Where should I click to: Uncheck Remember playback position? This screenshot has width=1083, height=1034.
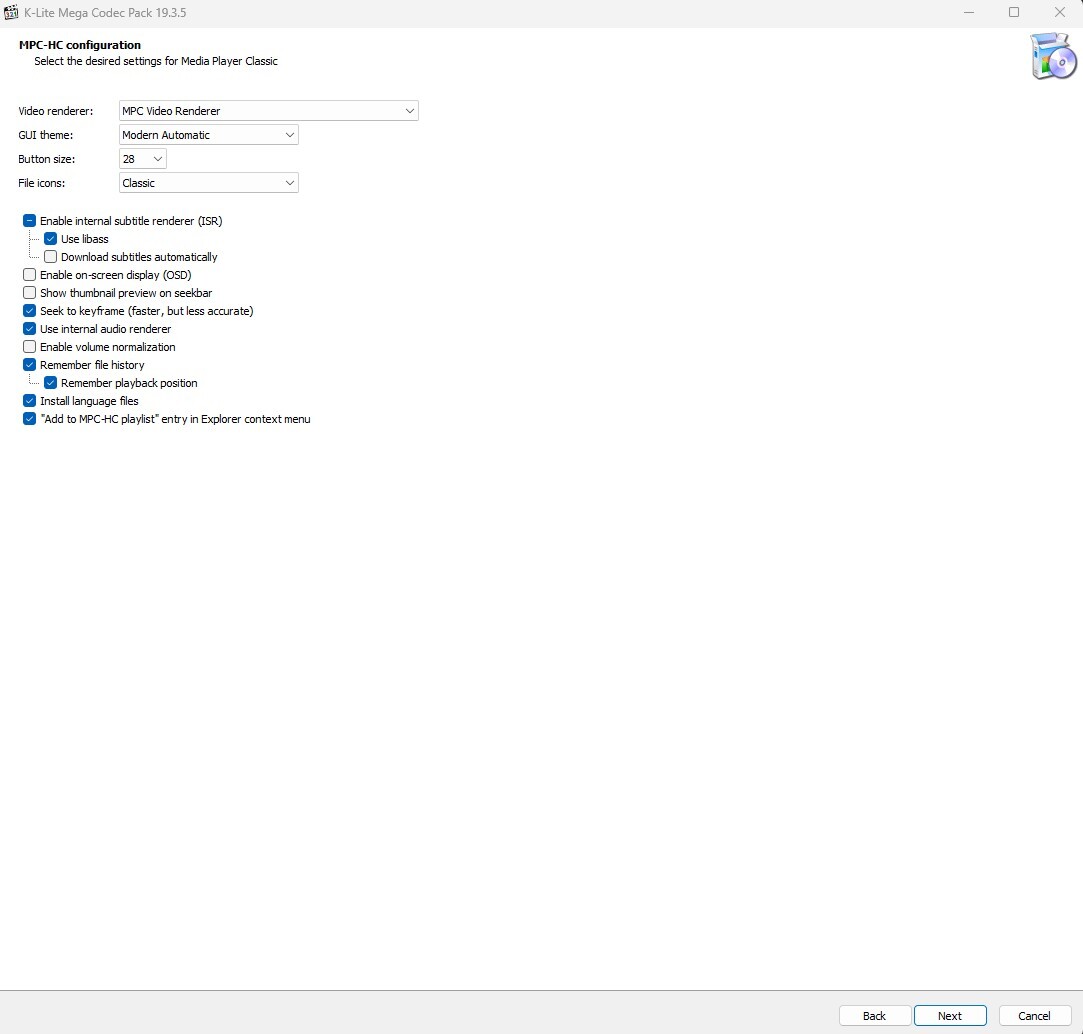(51, 383)
